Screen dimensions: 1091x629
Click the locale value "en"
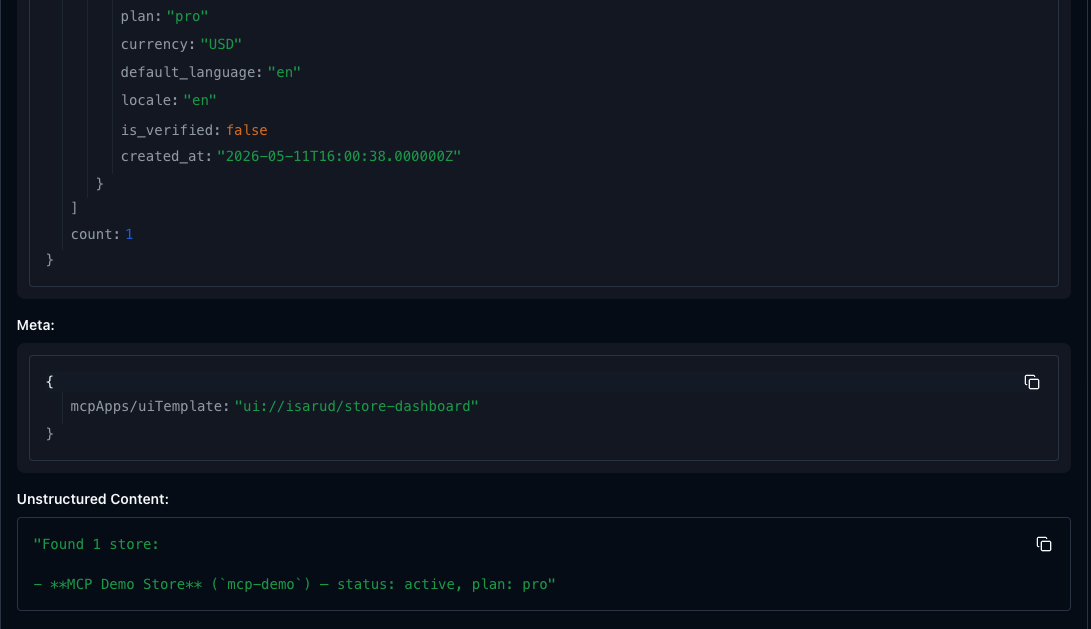(x=200, y=100)
